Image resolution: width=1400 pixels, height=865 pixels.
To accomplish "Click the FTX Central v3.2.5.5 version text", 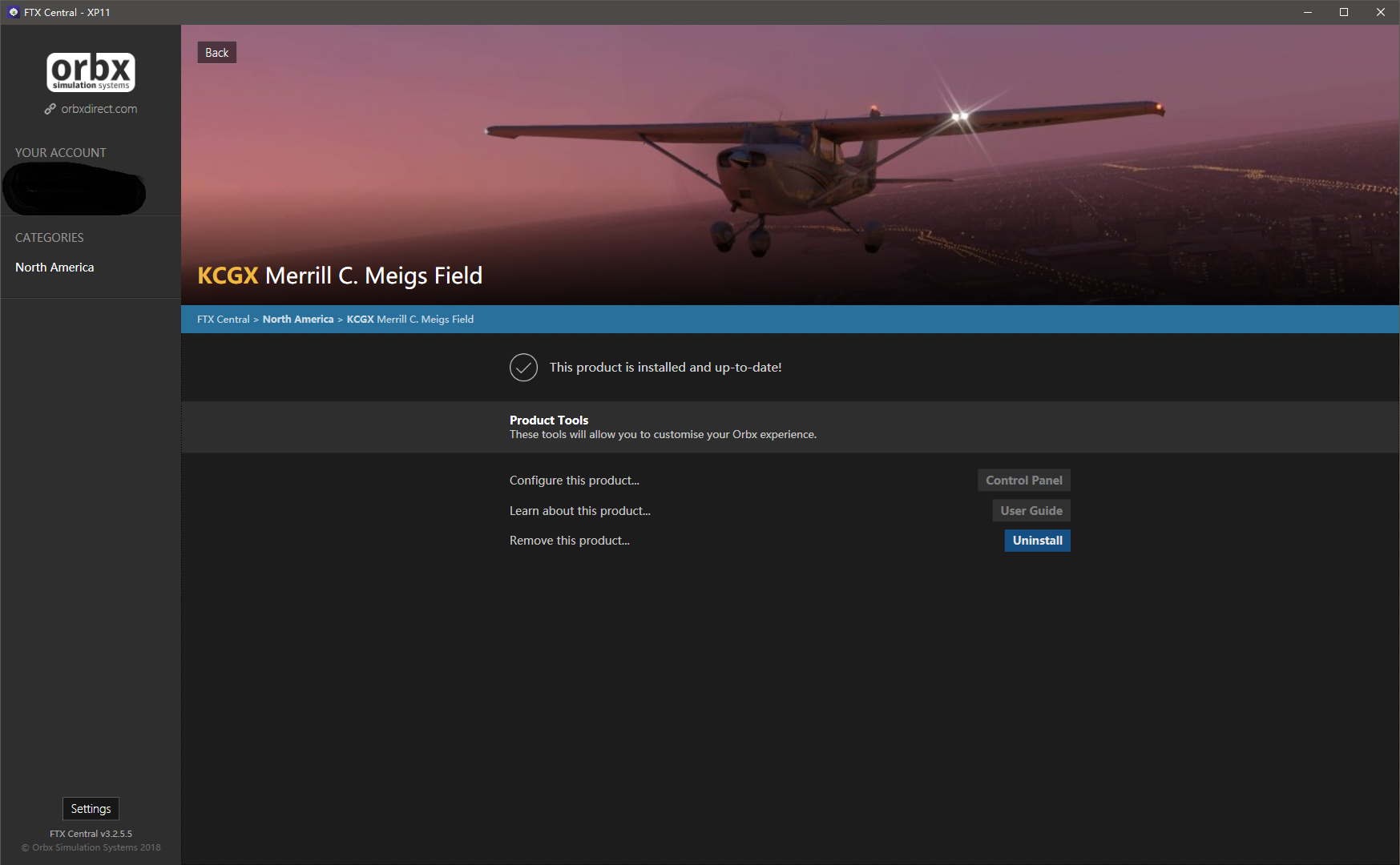I will [91, 834].
